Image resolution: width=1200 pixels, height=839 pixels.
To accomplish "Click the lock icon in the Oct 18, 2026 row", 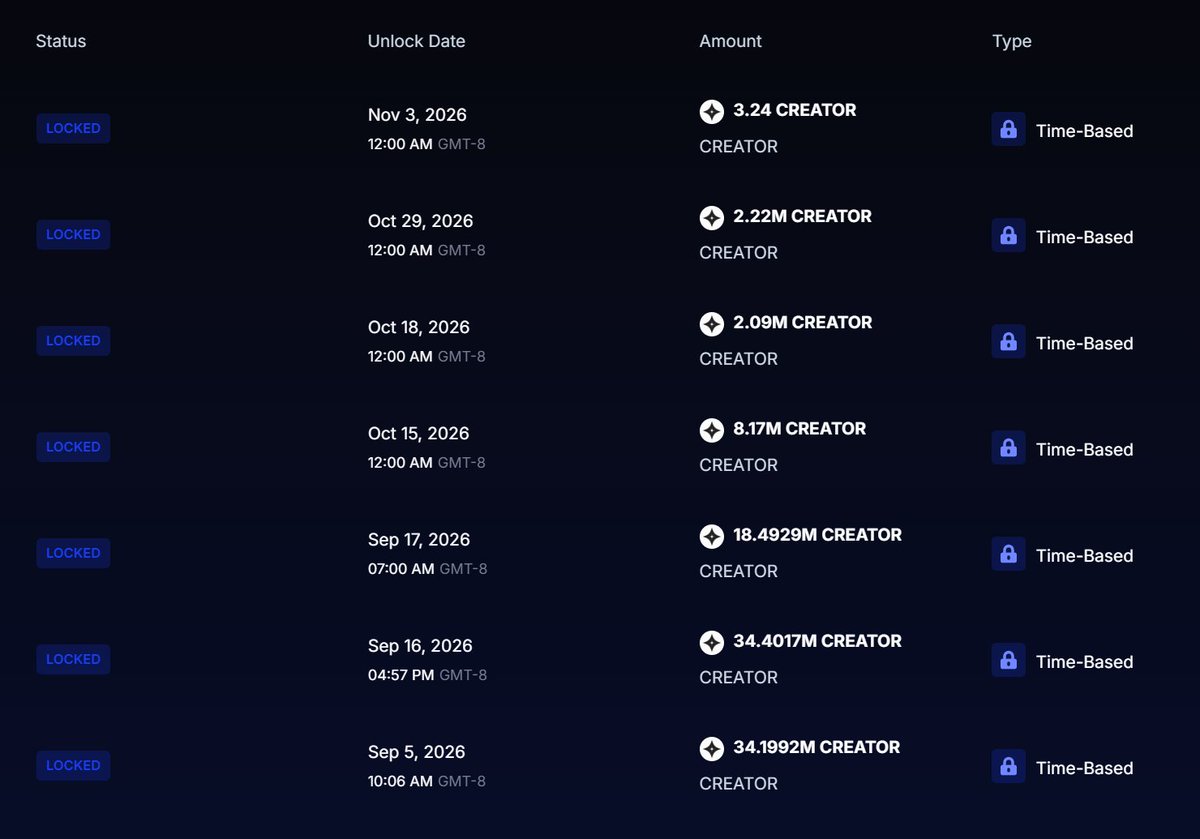I will (1008, 341).
